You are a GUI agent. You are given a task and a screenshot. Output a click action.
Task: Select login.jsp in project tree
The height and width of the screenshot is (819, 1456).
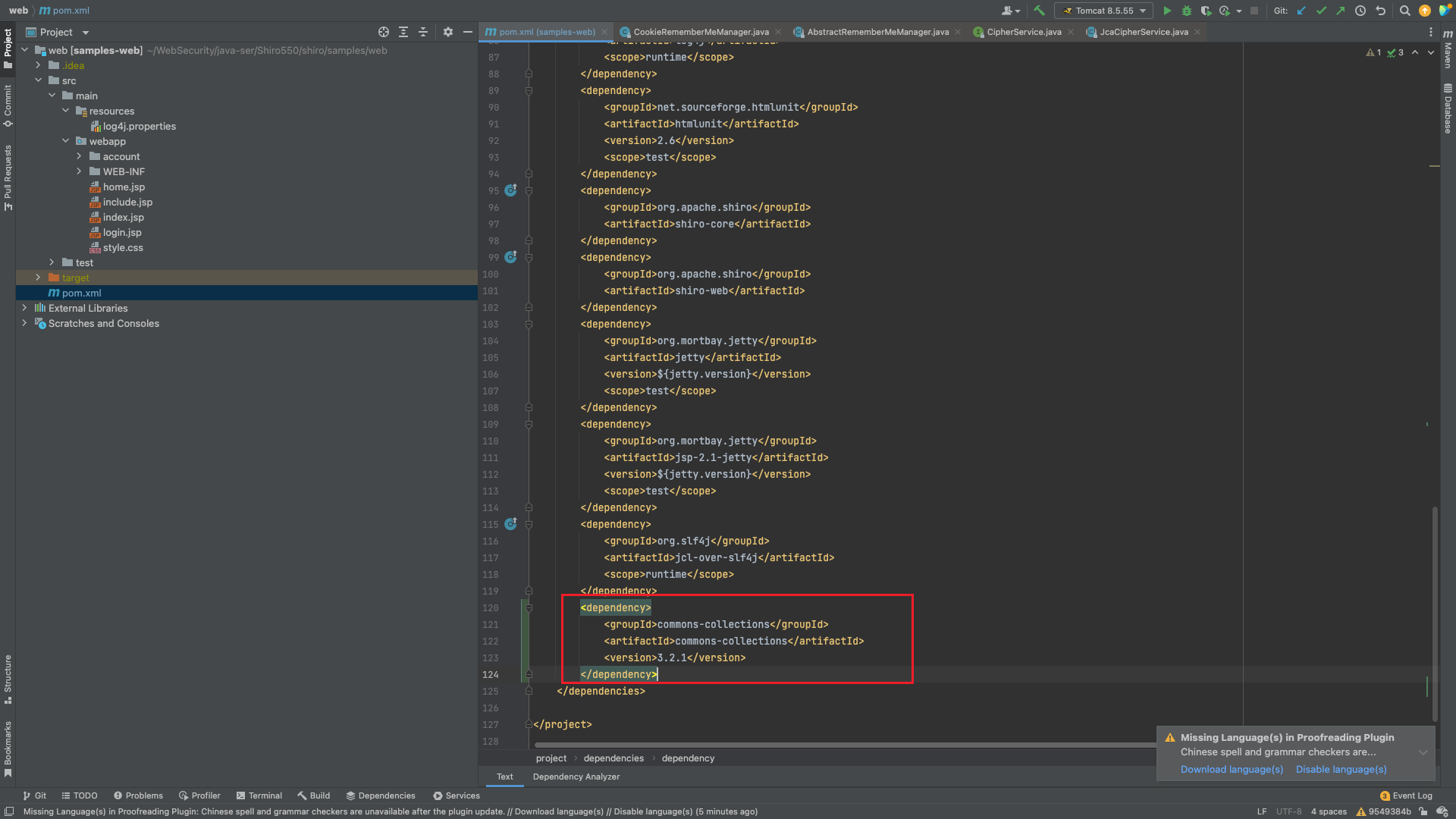click(x=122, y=232)
